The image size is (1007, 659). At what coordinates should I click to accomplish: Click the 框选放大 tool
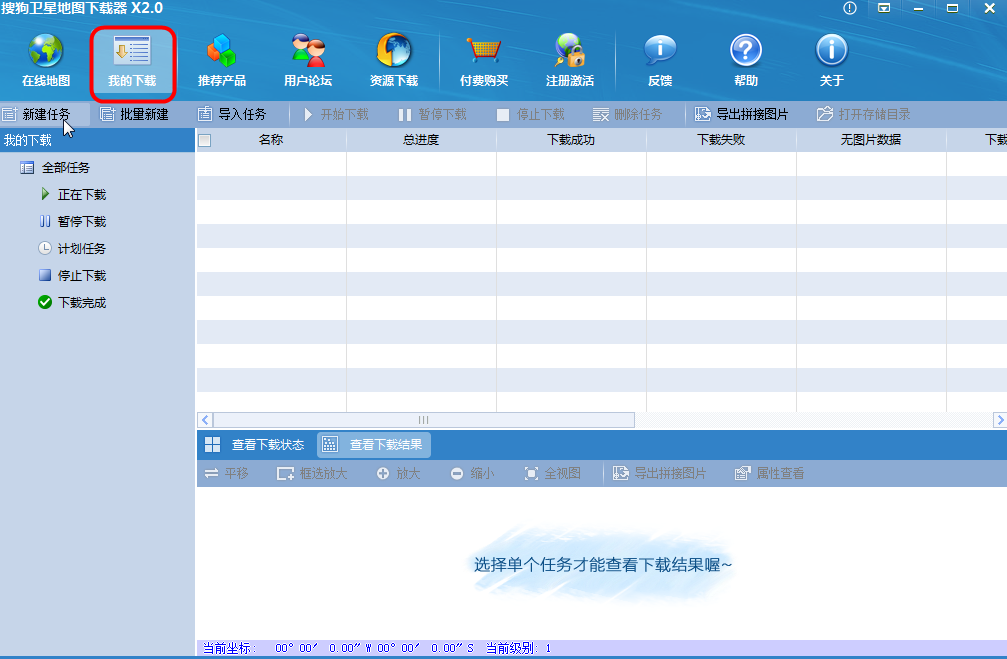[311, 473]
